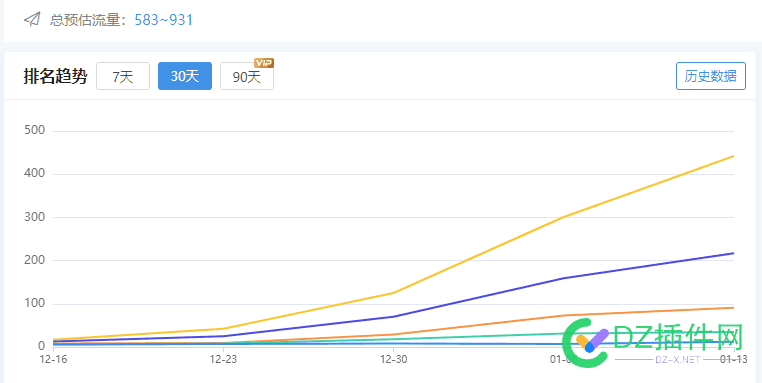Click the yellow trend line end point

[x=733, y=156]
